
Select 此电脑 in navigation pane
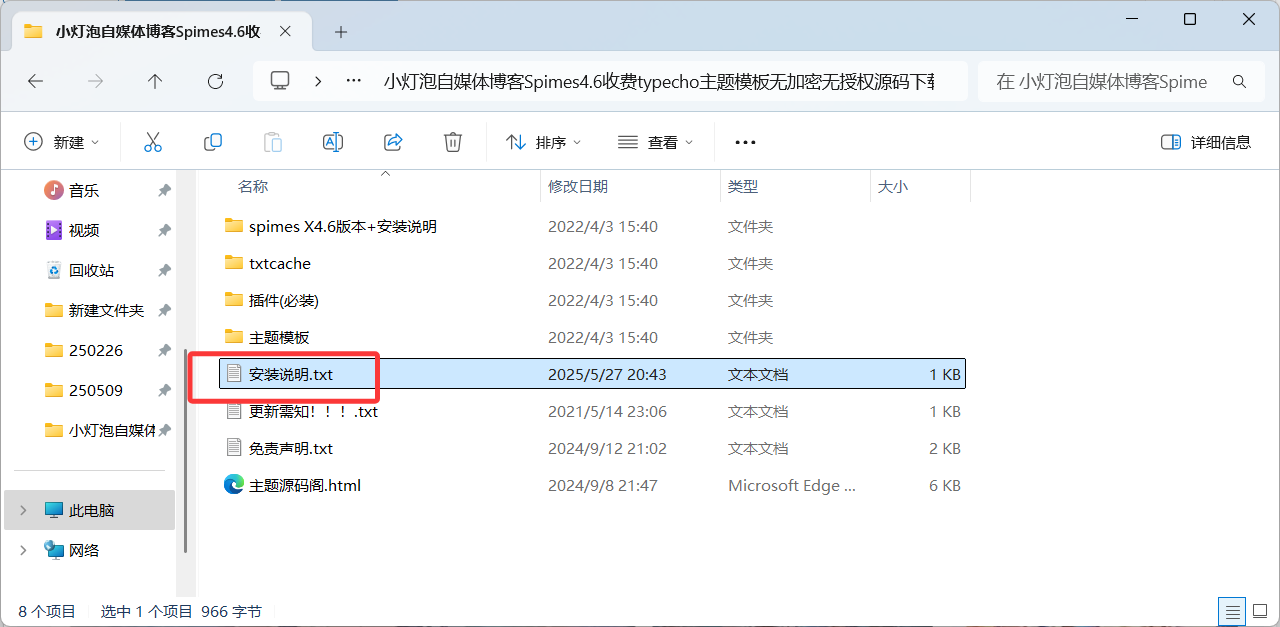[90, 510]
